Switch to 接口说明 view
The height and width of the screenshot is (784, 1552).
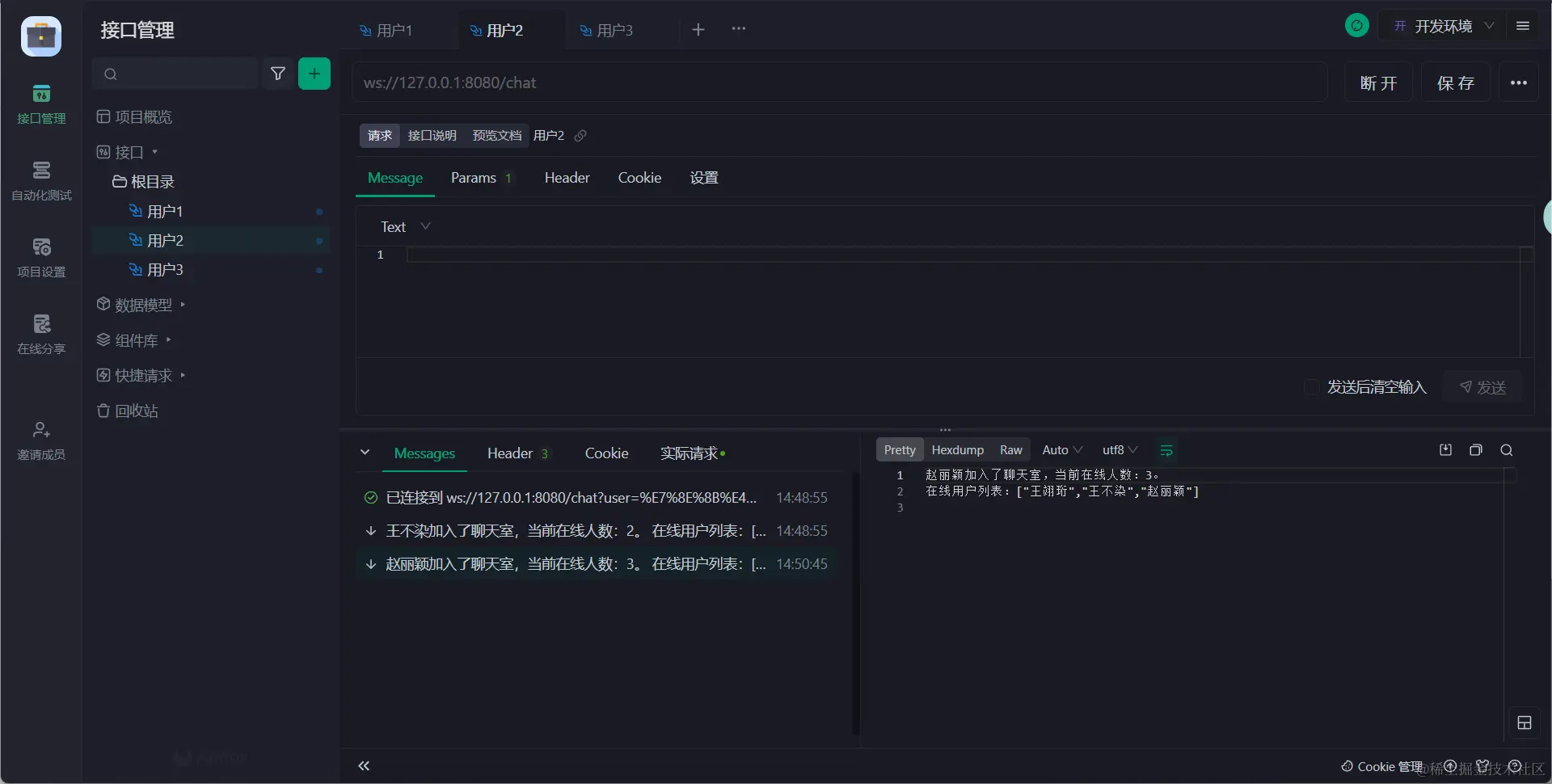point(432,136)
